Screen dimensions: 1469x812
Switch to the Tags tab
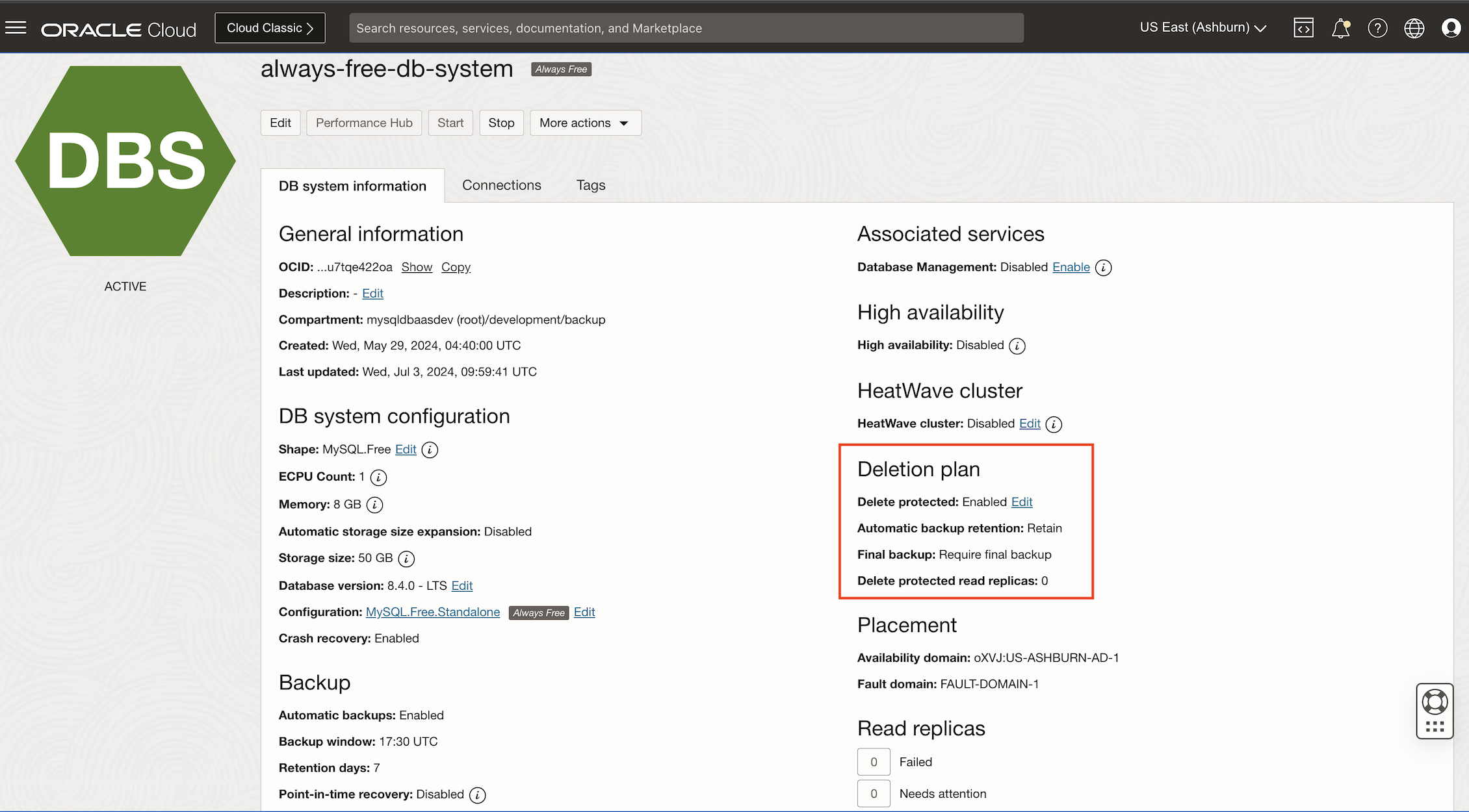(x=590, y=185)
